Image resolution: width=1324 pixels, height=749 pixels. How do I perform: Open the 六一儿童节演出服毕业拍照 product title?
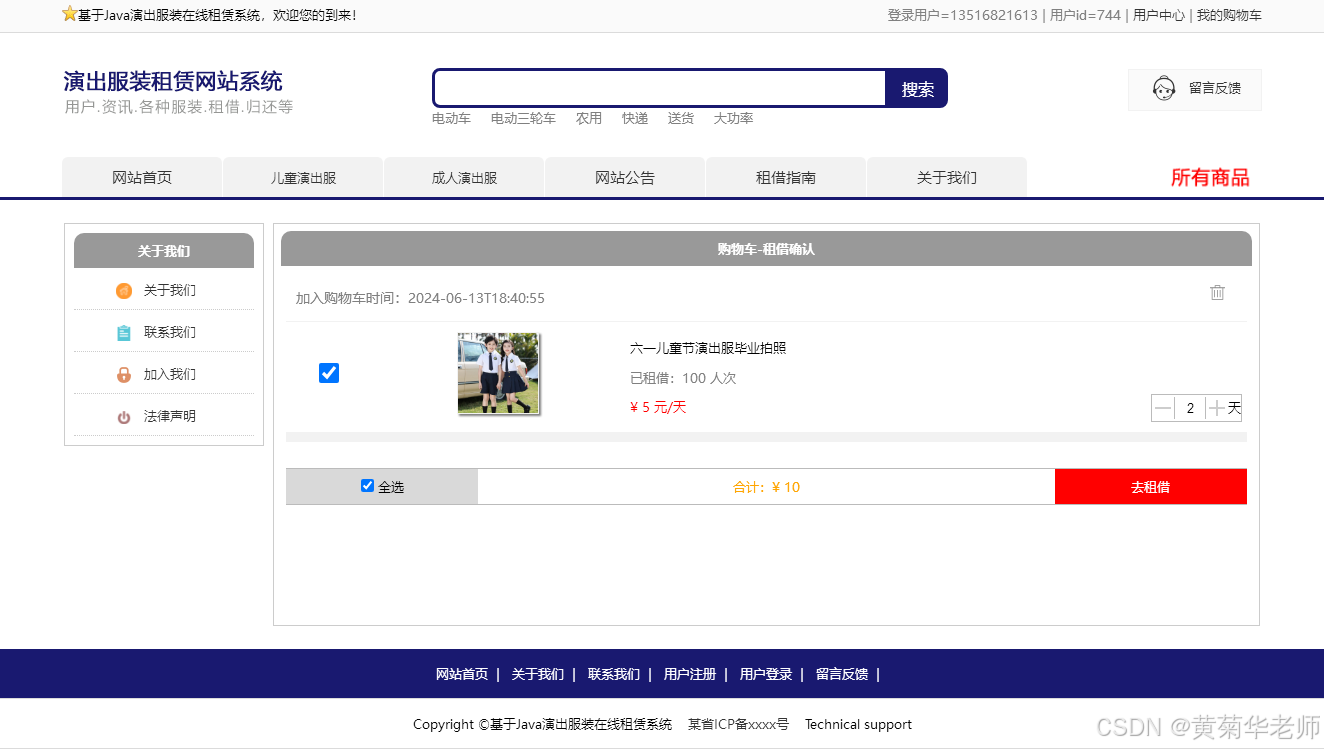[x=708, y=348]
